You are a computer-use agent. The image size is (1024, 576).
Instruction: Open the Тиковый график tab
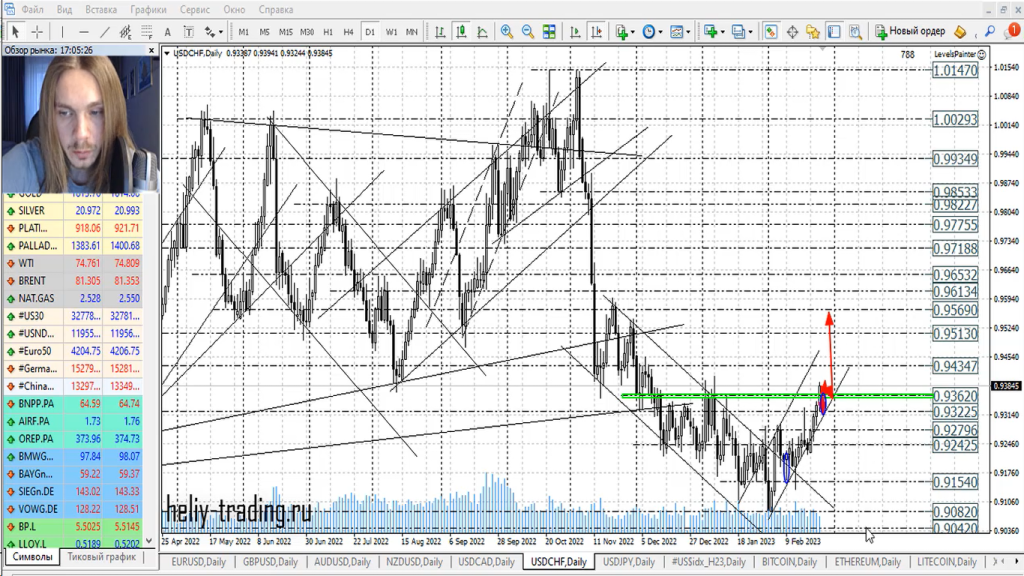100,557
